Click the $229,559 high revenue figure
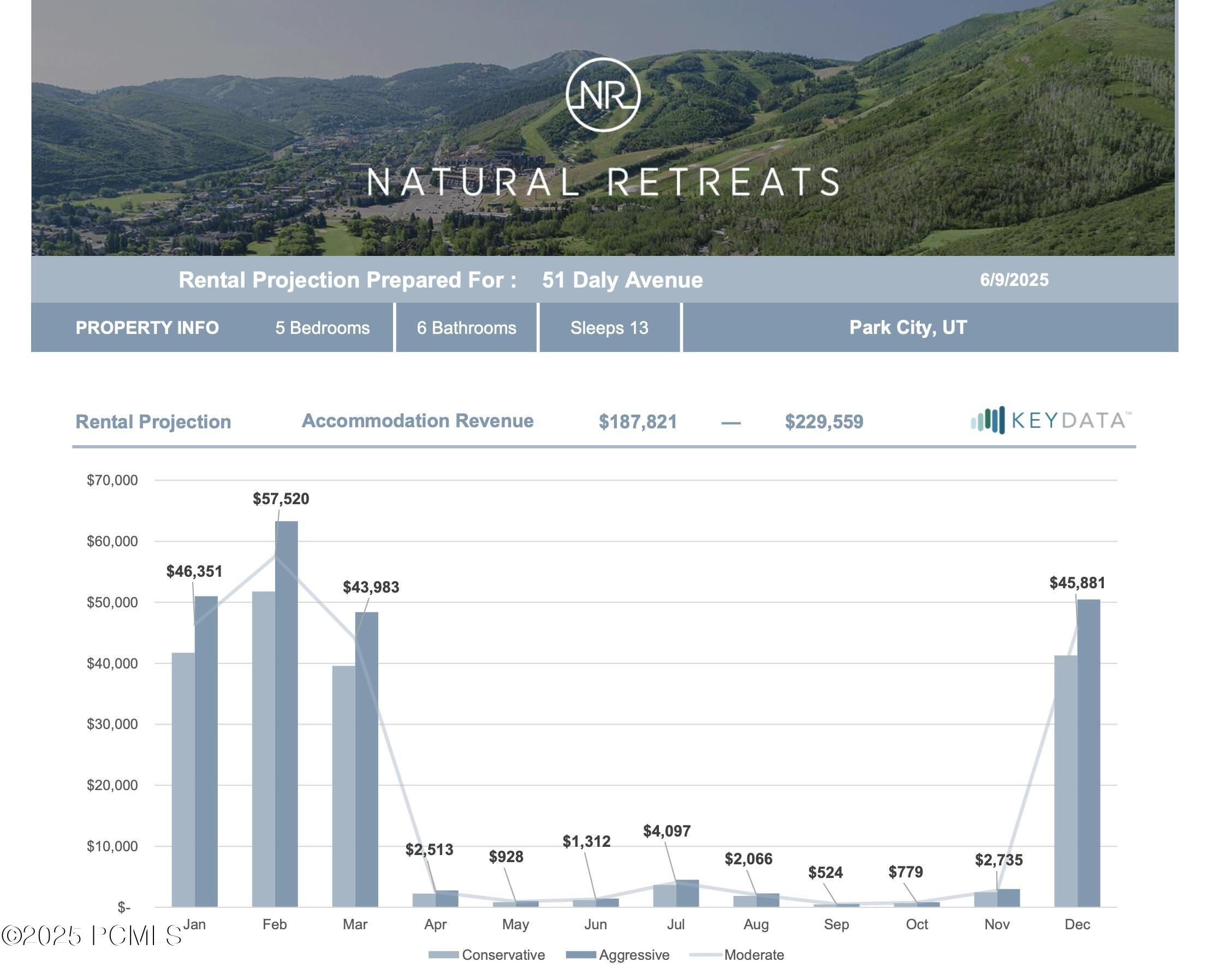 point(824,422)
